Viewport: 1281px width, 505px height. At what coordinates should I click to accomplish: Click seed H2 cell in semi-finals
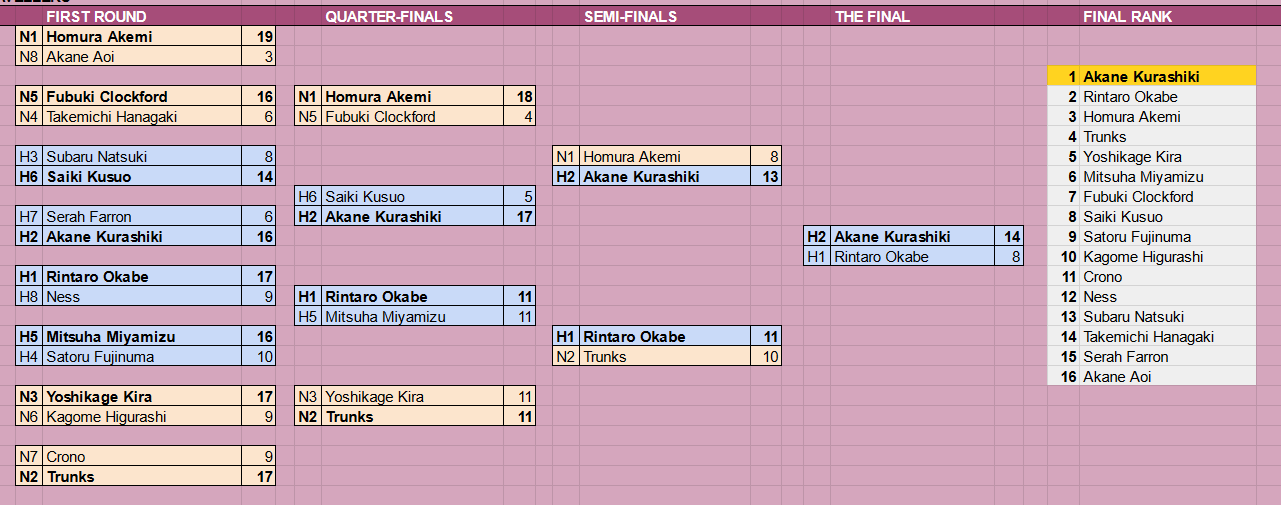tap(567, 177)
